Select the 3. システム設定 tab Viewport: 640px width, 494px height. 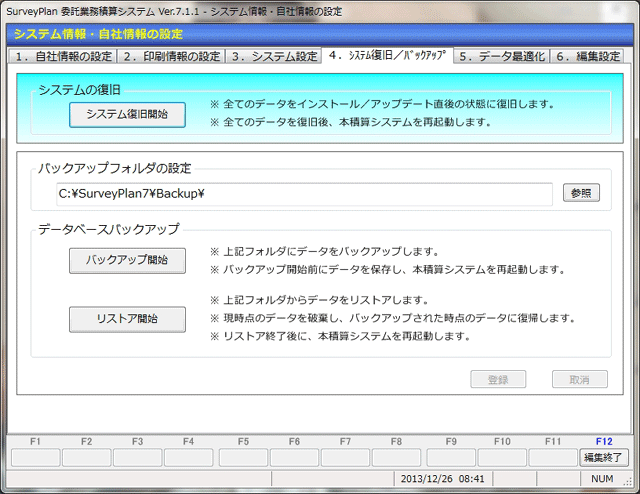point(274,56)
